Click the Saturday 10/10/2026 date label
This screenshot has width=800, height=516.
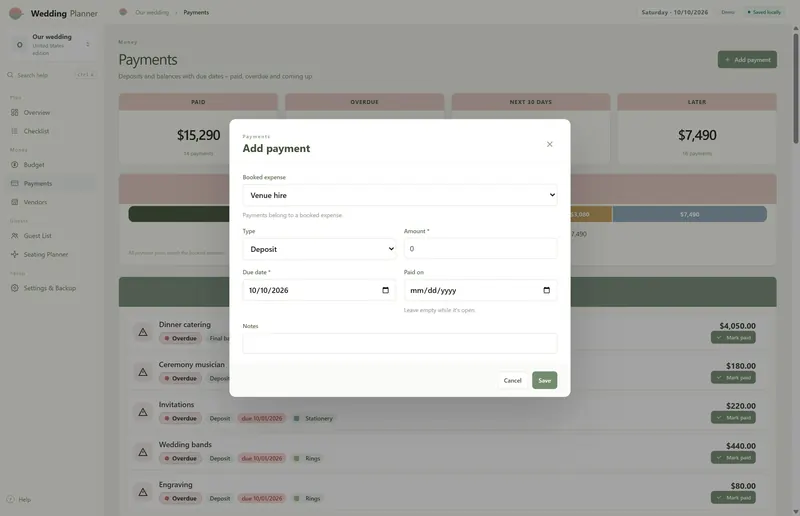tap(674, 12)
